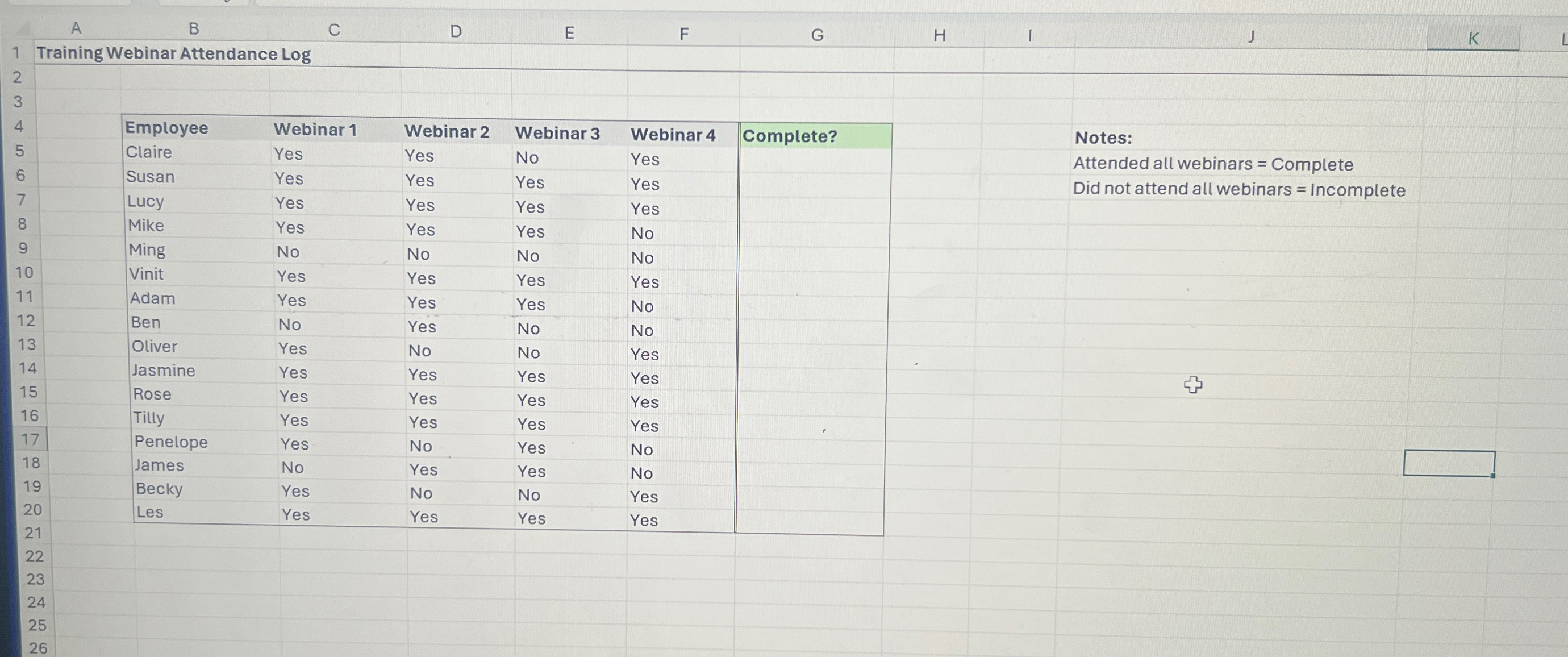Click column G header
Image resolution: width=1568 pixels, height=657 pixels.
pos(816,35)
